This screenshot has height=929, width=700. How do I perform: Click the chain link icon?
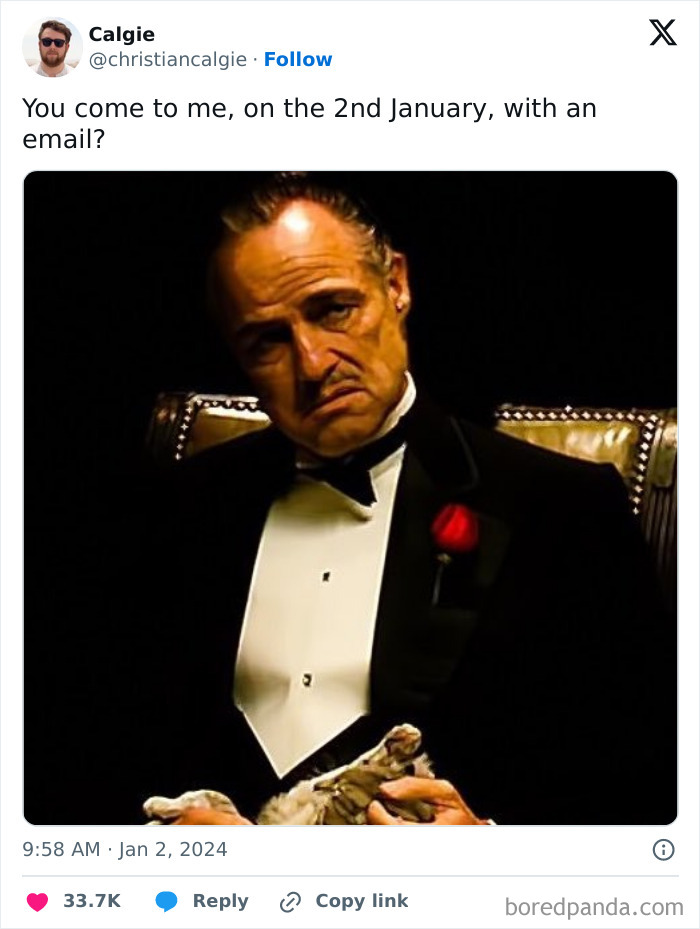290,902
